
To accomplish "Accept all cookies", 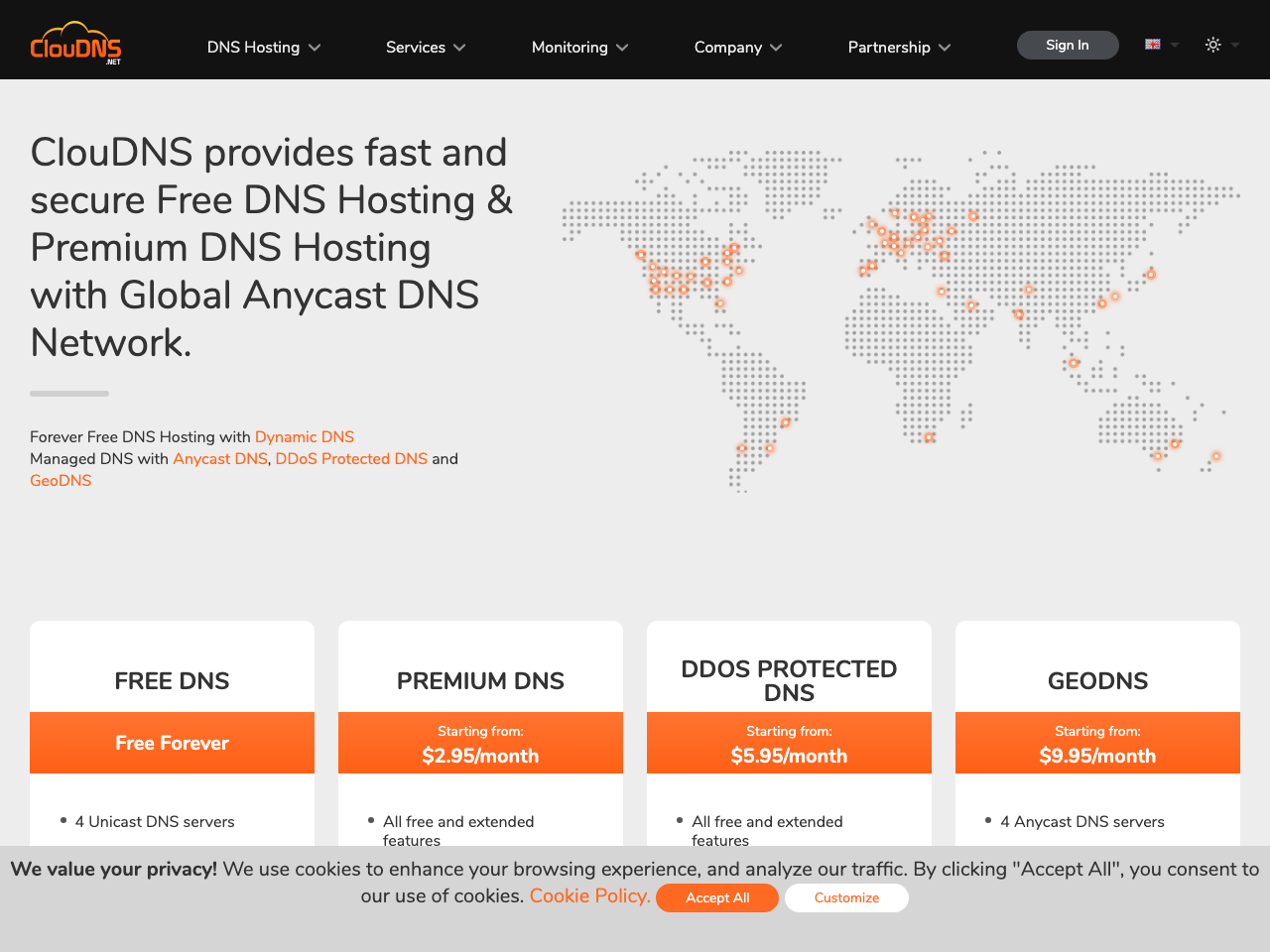I will [717, 897].
